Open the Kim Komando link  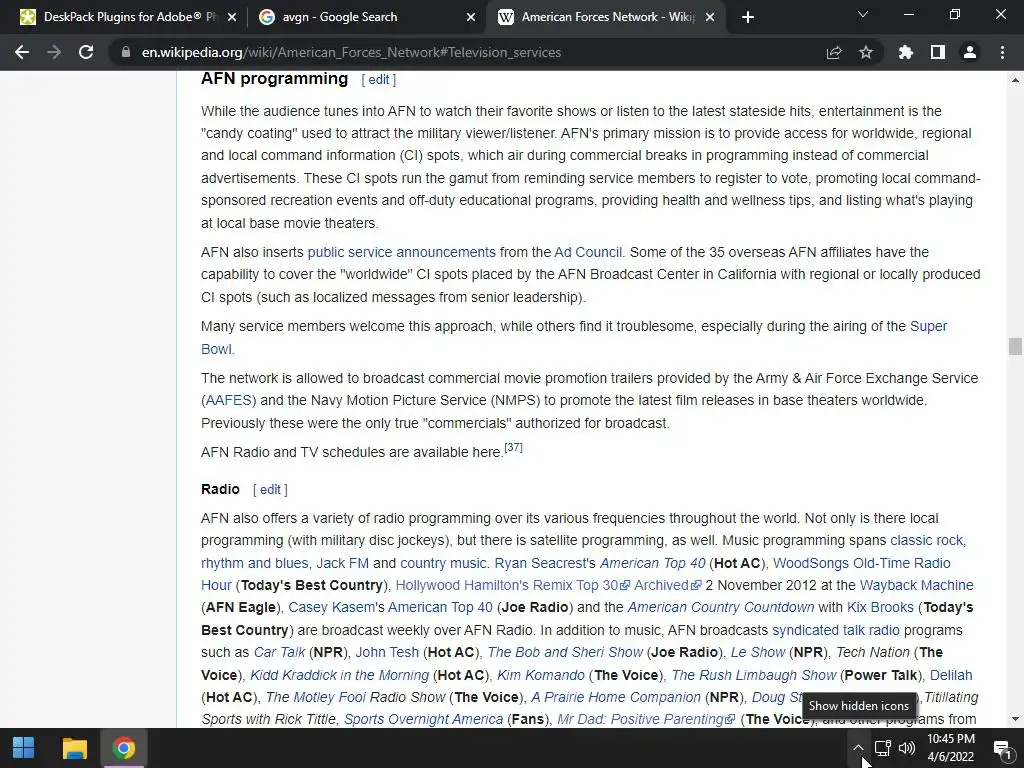[541, 675]
